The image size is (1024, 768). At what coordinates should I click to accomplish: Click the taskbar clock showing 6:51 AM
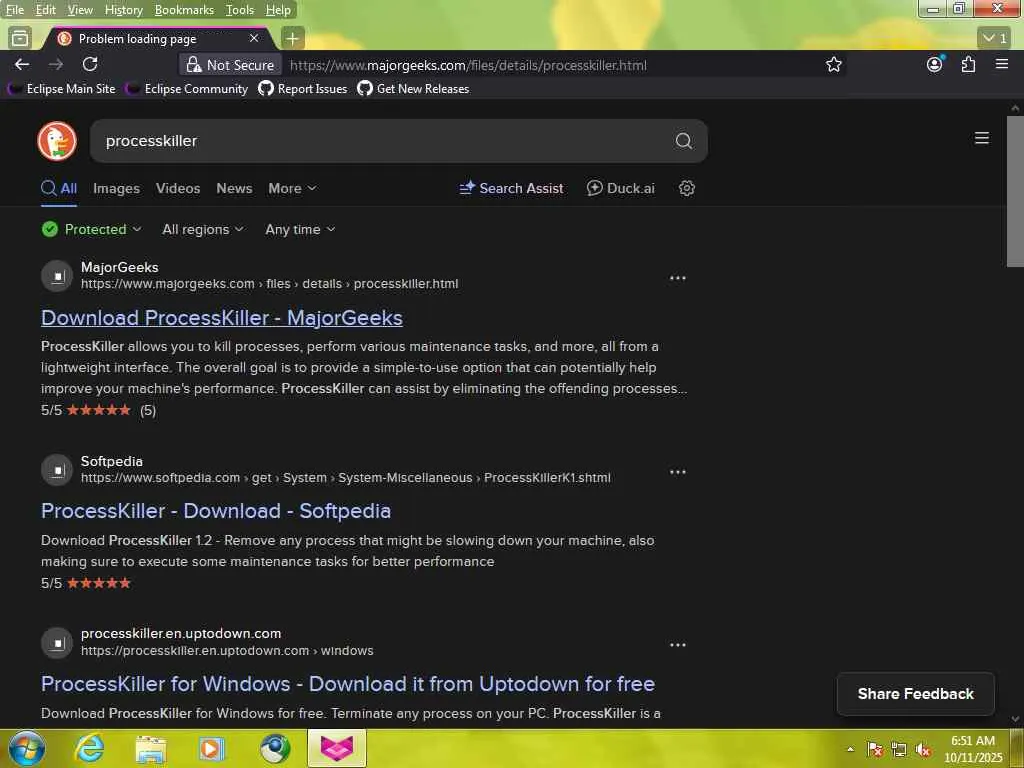tap(973, 749)
